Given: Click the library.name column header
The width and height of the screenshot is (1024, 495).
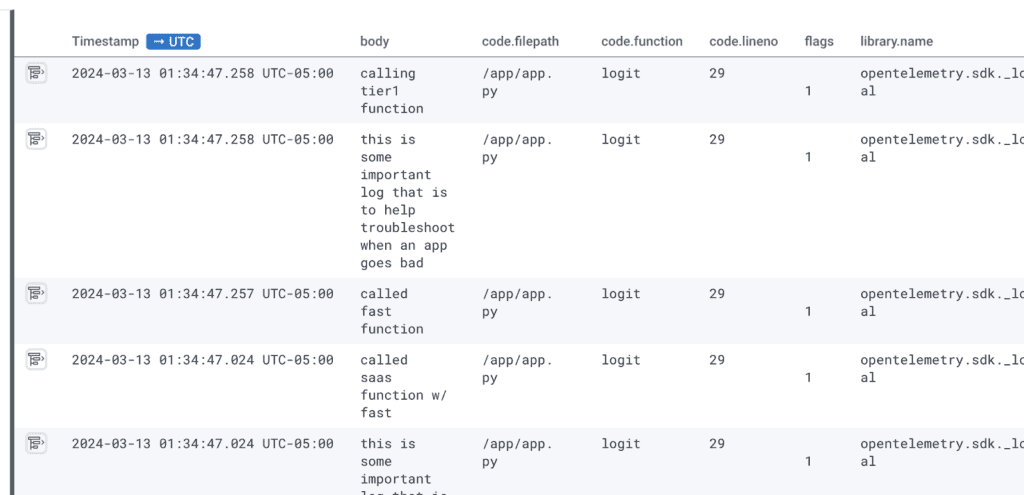Looking at the screenshot, I should tap(897, 42).
